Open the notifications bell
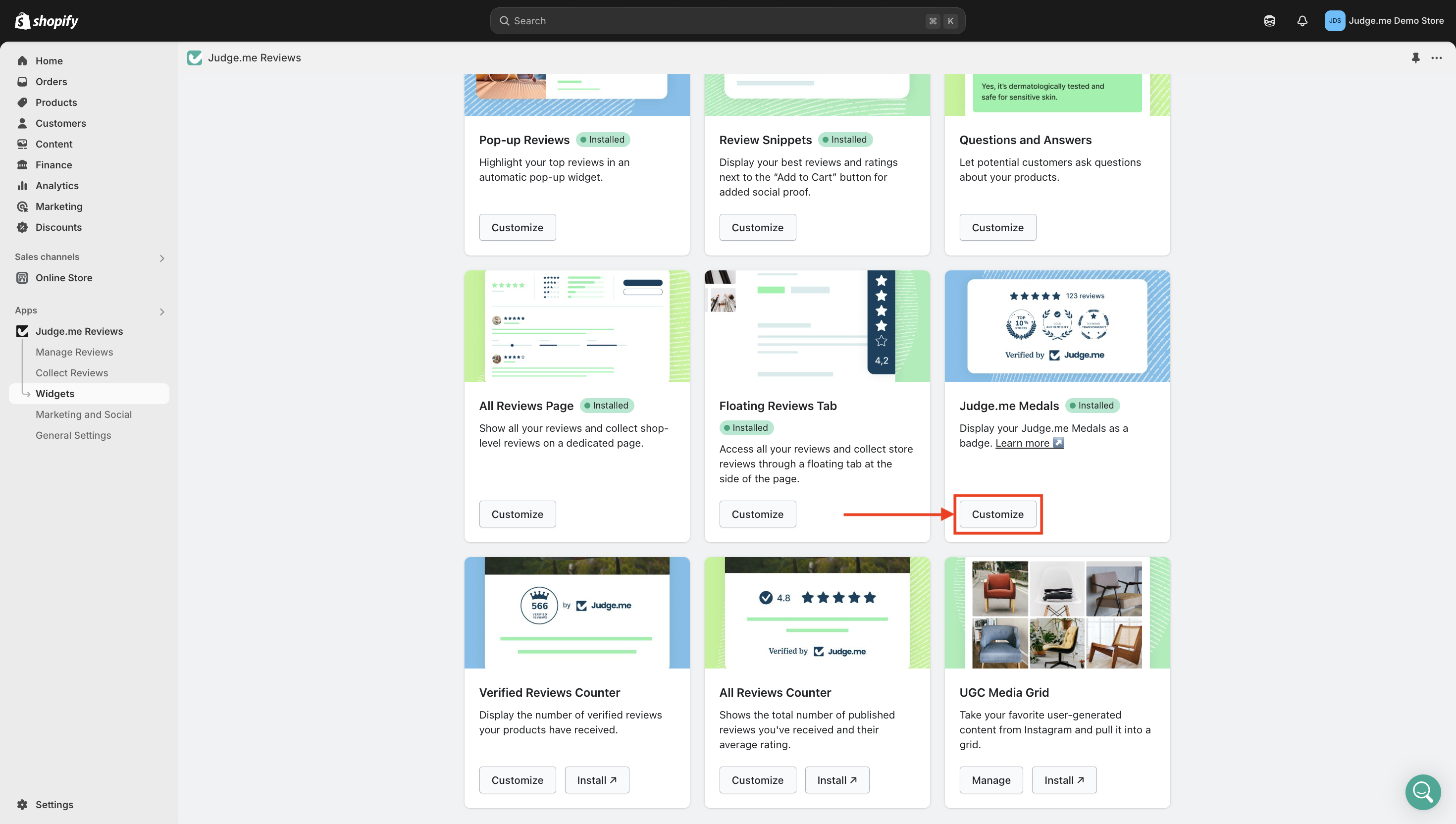Viewport: 1456px width, 824px height. click(1302, 21)
